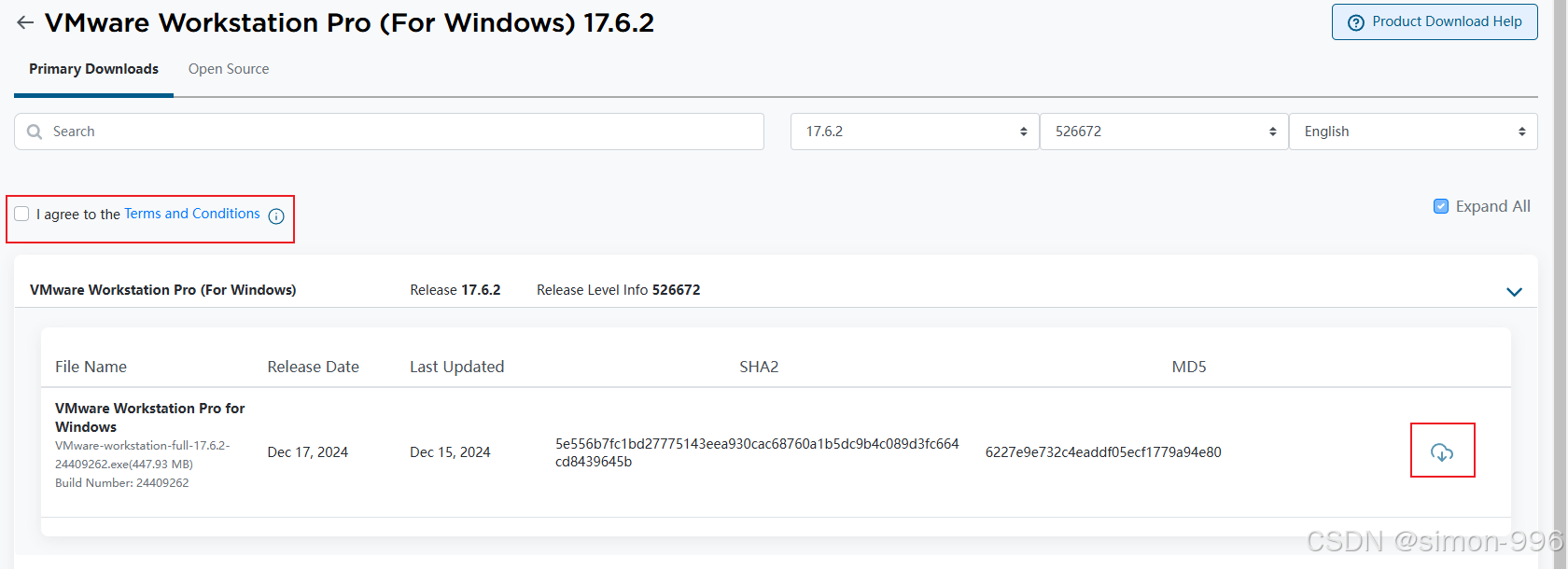Click the page title VMware Workstation Pro 17.6.2
The image size is (1568, 569).
coord(349,22)
